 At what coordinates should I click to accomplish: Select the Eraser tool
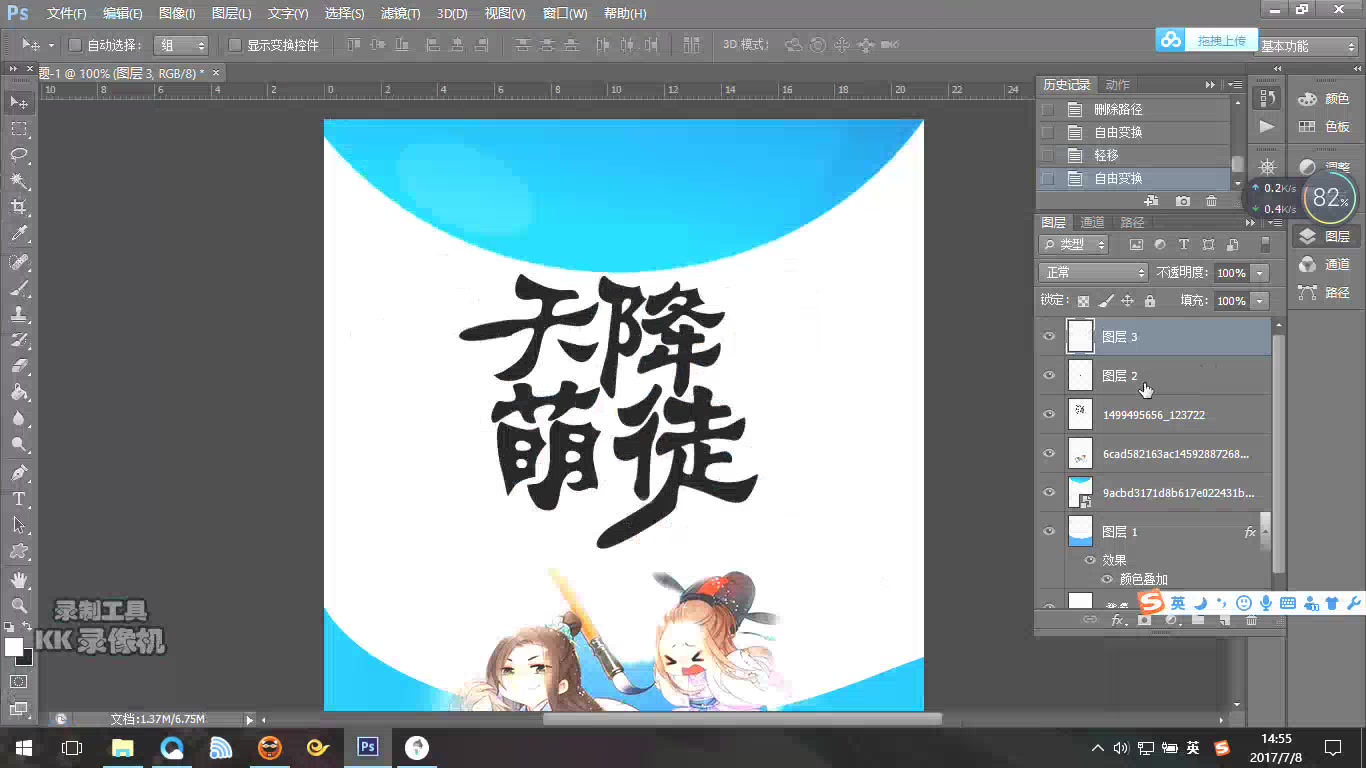19,366
